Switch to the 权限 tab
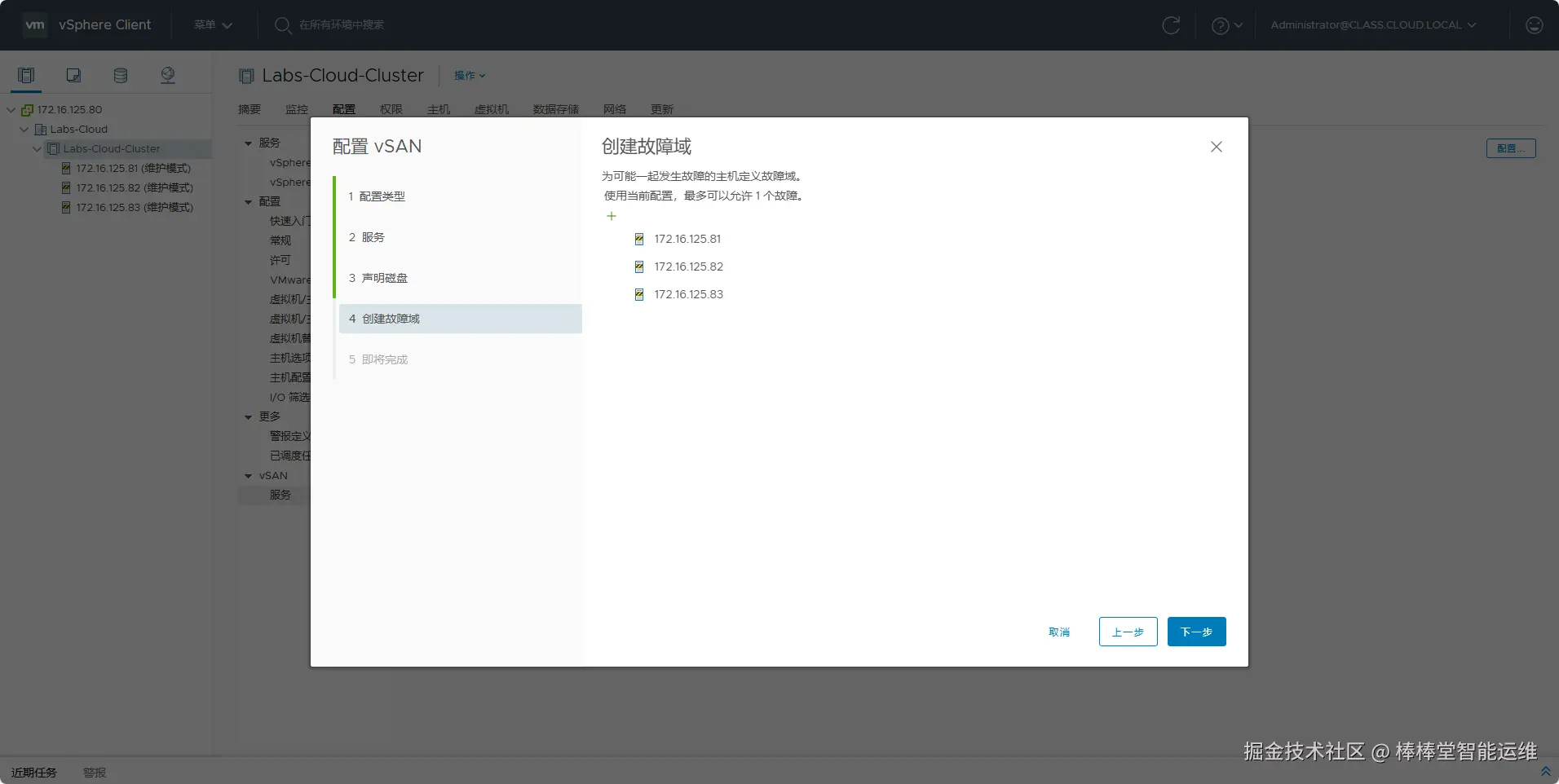The height and width of the screenshot is (784, 1559). tap(391, 109)
